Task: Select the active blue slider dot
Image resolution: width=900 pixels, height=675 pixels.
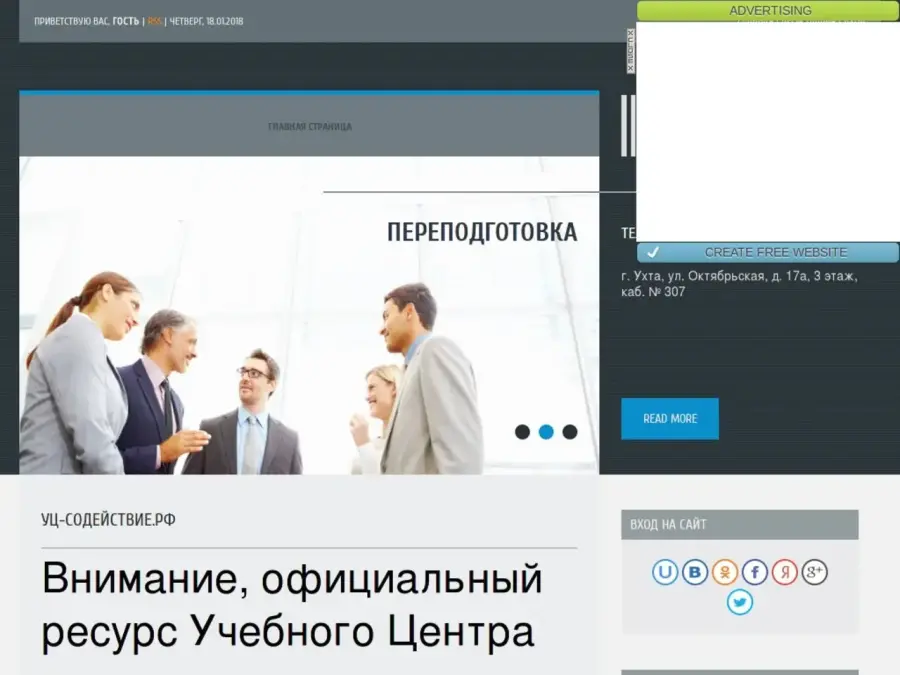Action: coord(546,432)
